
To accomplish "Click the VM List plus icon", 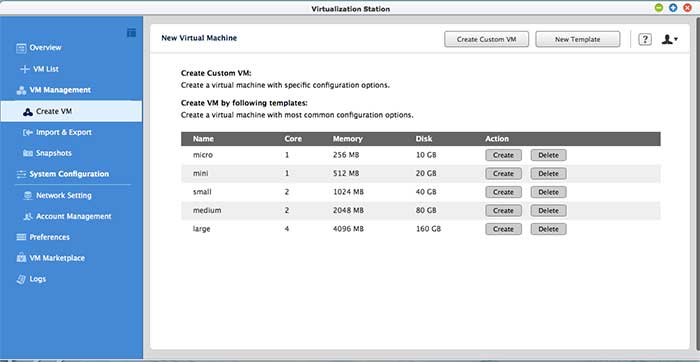I will click(x=25, y=69).
